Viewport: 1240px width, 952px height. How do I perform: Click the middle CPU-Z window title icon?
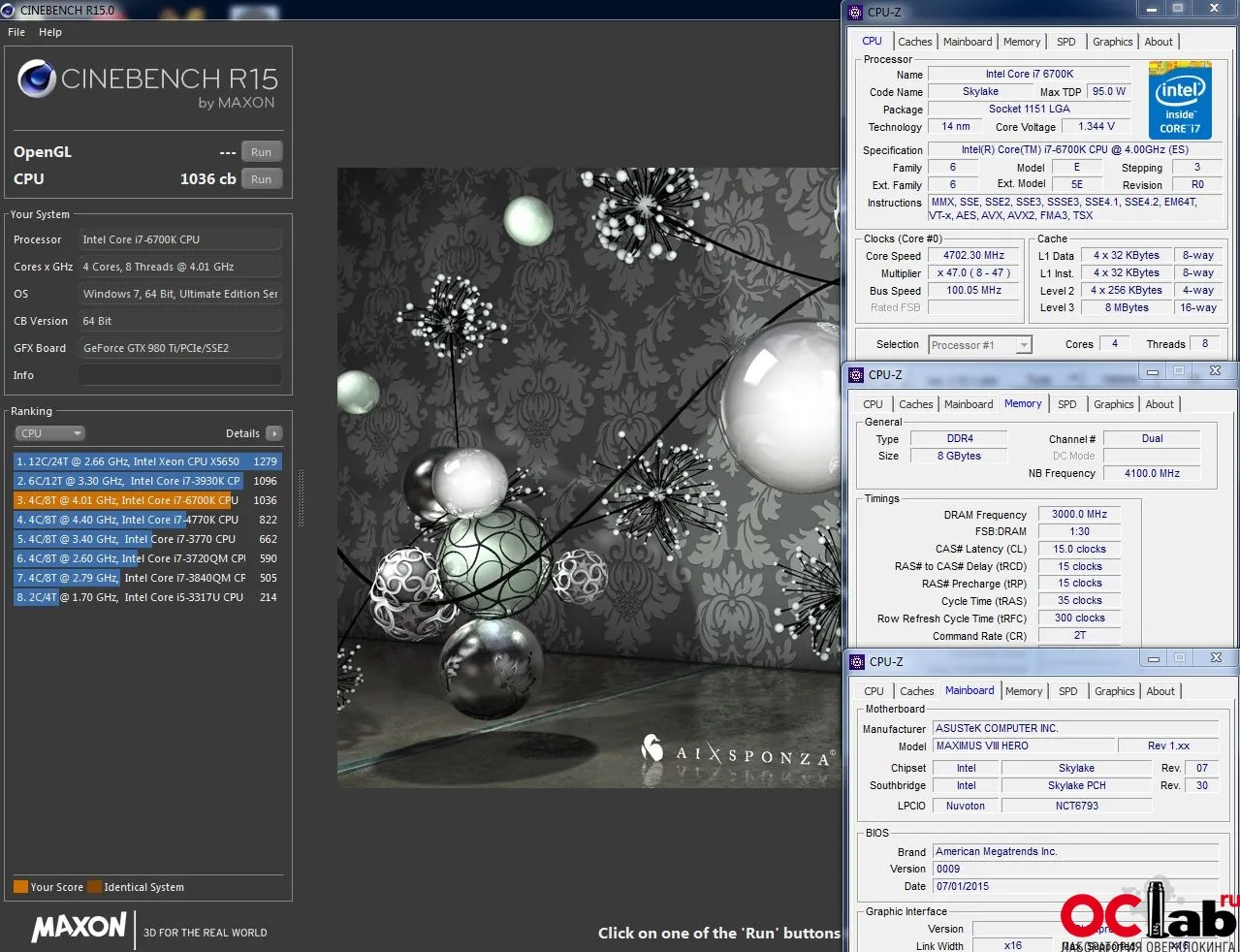point(856,375)
